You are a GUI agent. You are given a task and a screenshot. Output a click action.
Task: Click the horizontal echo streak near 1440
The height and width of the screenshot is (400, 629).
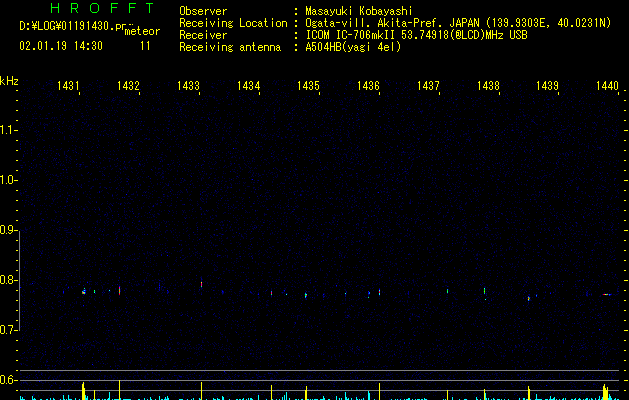pyautogui.click(x=607, y=294)
